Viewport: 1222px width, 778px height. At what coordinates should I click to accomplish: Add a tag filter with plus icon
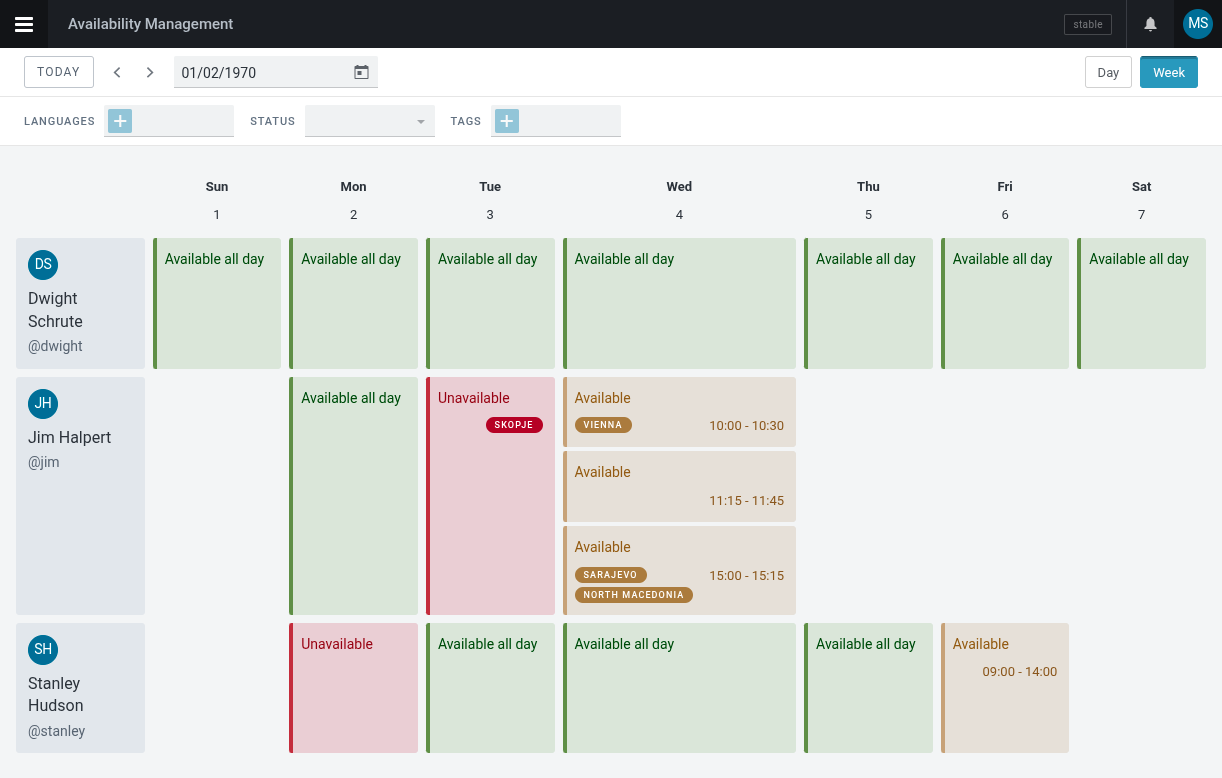click(x=507, y=121)
